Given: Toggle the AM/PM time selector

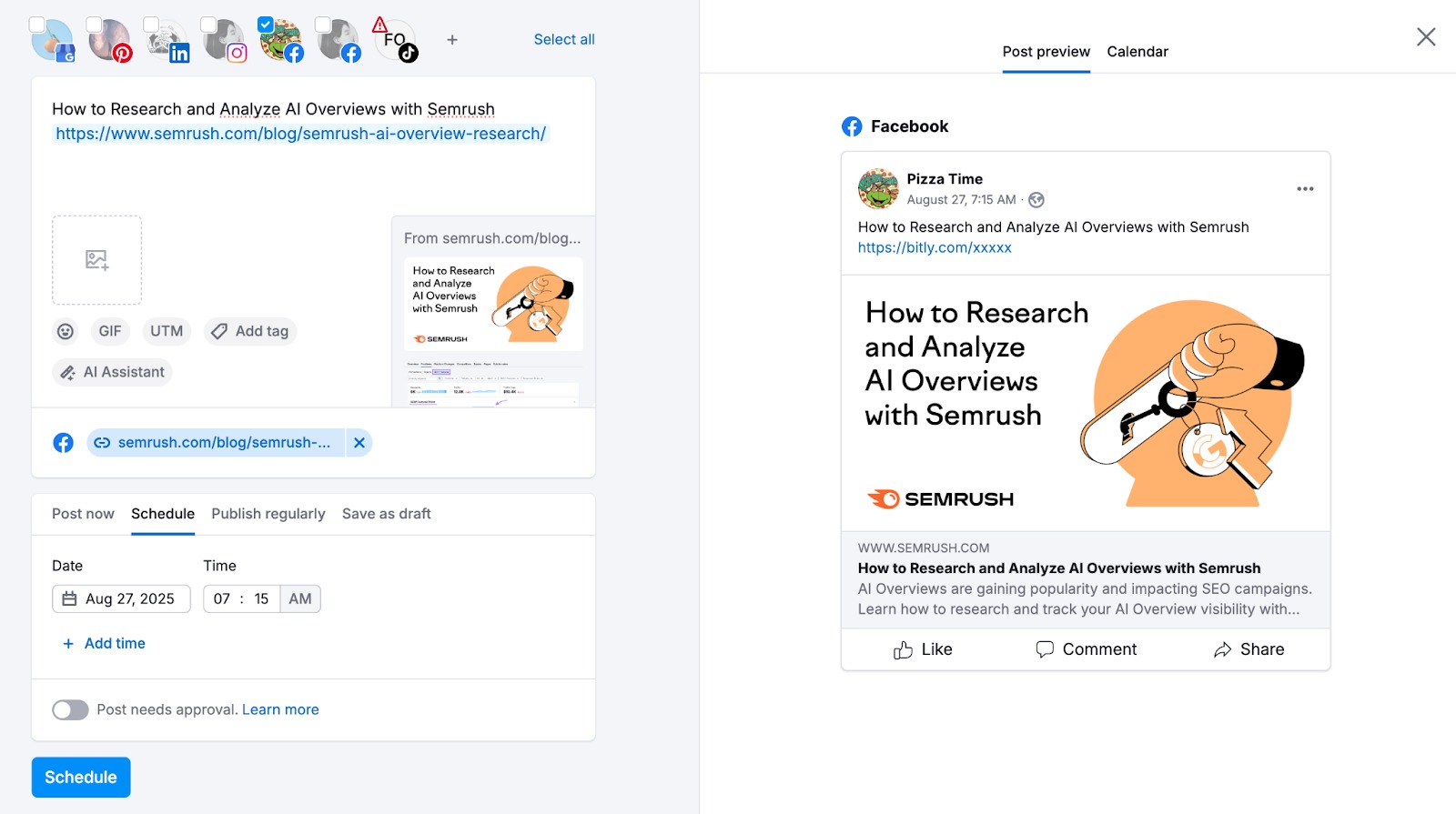Looking at the screenshot, I should (x=300, y=599).
